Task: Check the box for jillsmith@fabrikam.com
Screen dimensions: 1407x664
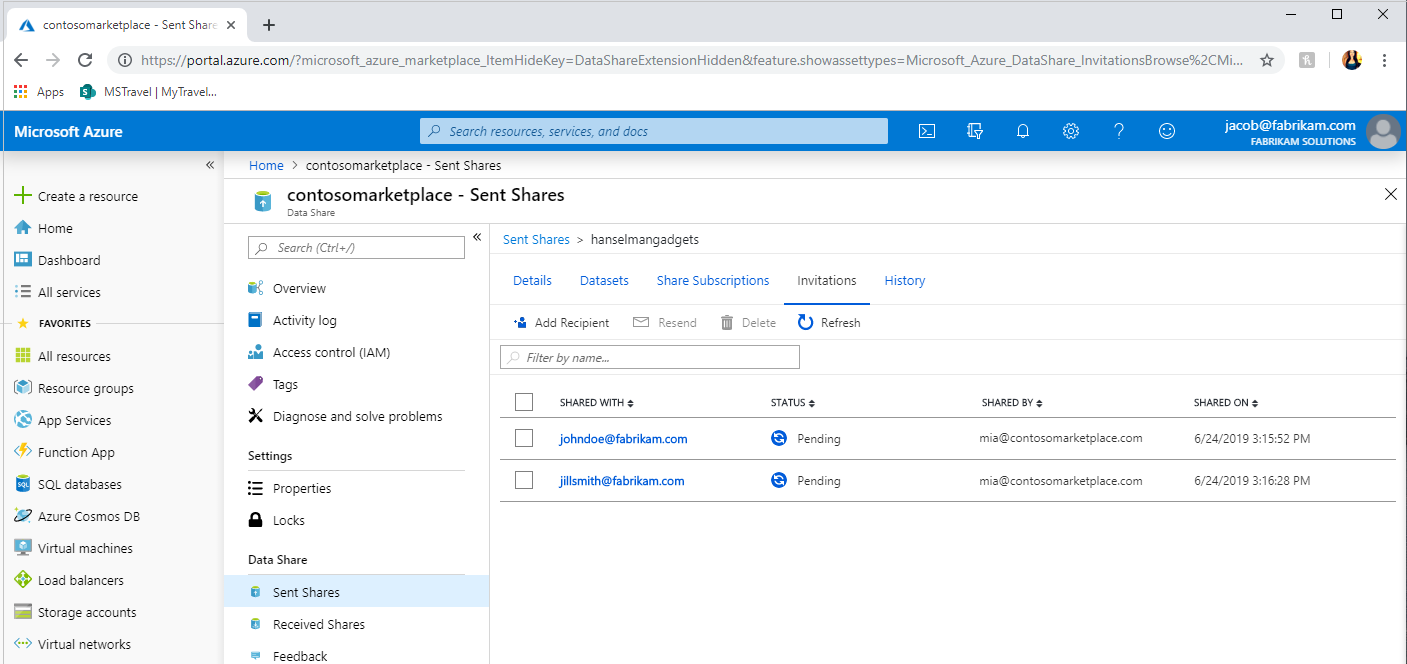Action: point(524,480)
